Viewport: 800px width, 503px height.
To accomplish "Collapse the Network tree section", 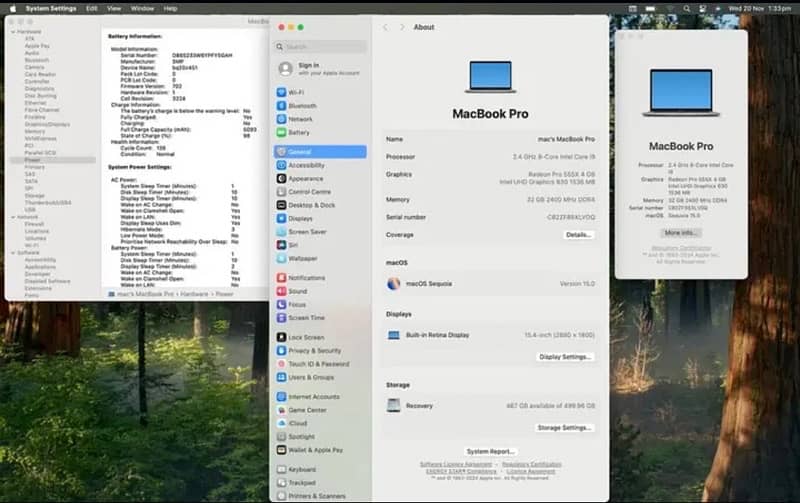I will pyautogui.click(x=13, y=216).
